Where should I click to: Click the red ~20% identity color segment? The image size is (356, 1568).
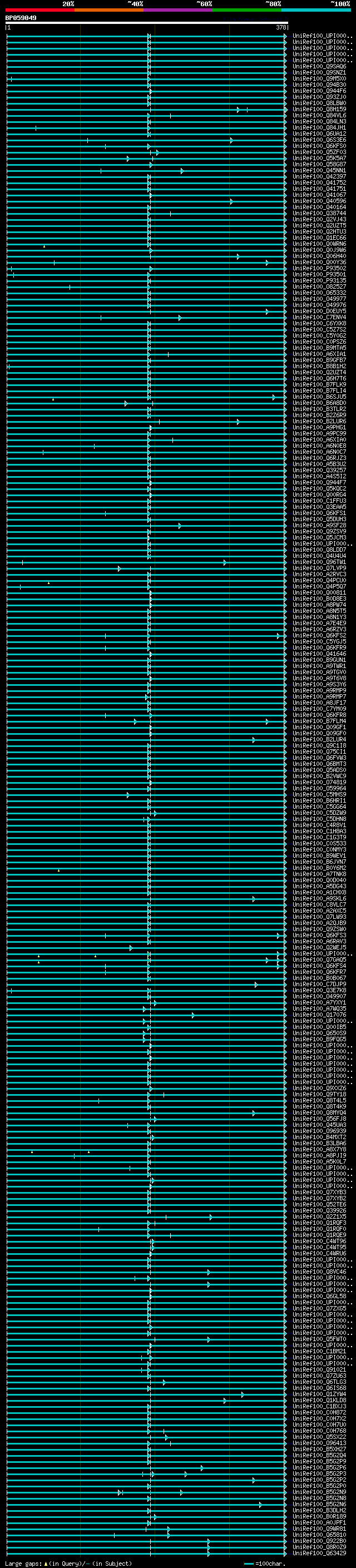click(x=40, y=10)
